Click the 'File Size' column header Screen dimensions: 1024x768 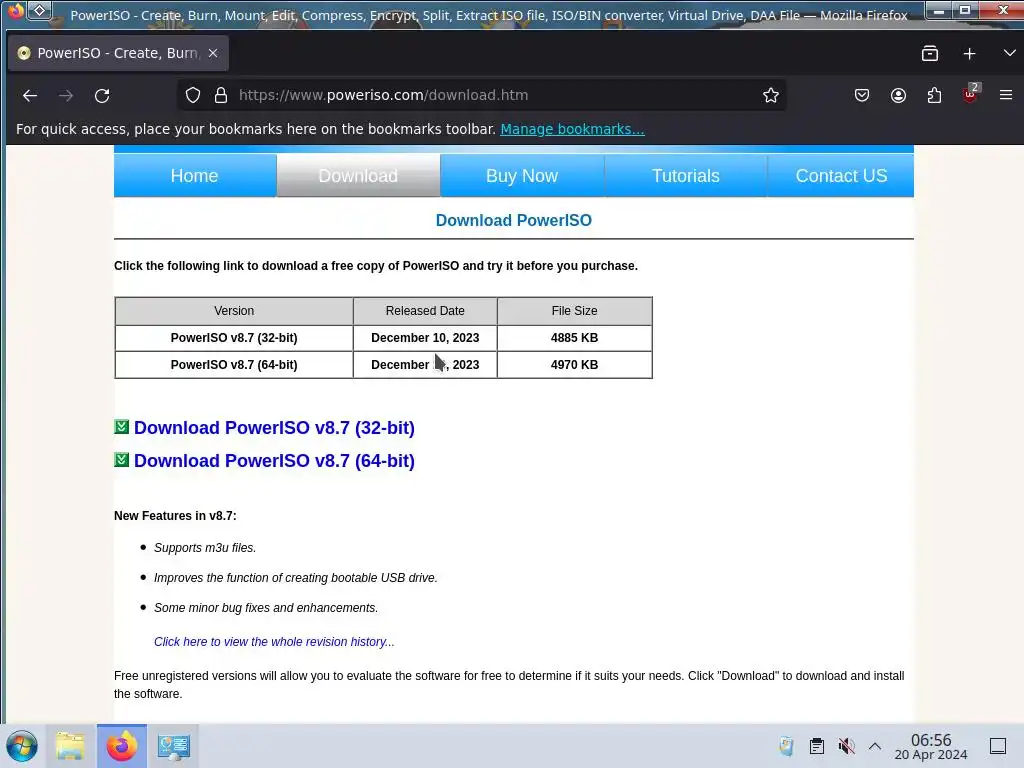(575, 311)
